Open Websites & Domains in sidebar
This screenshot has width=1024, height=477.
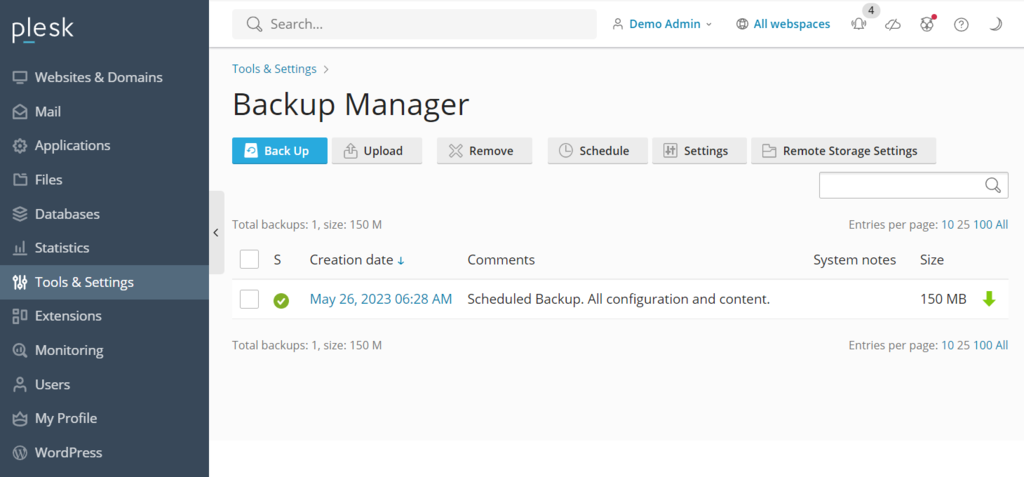[98, 77]
